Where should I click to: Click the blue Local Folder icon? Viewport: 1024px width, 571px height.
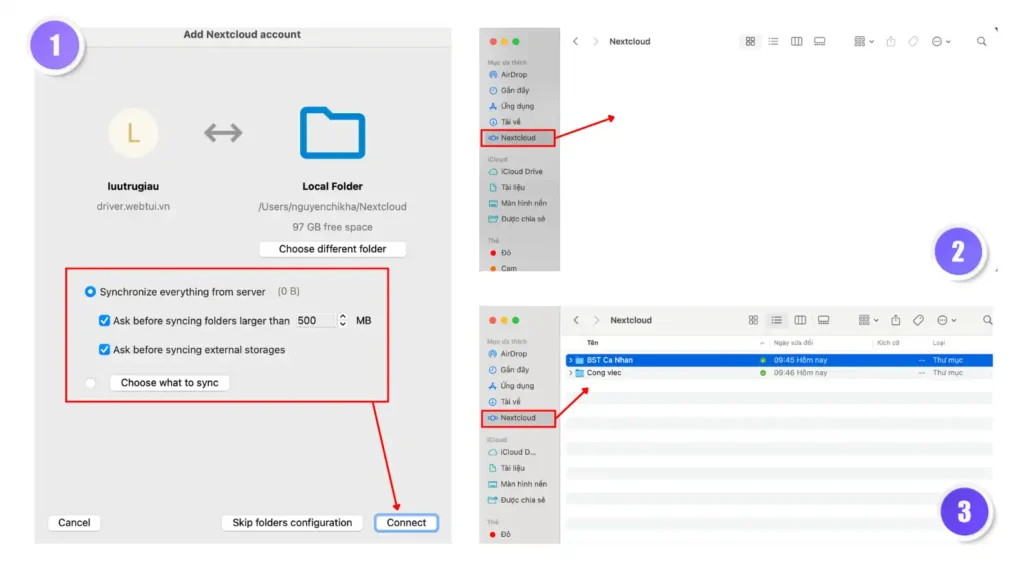(332, 134)
